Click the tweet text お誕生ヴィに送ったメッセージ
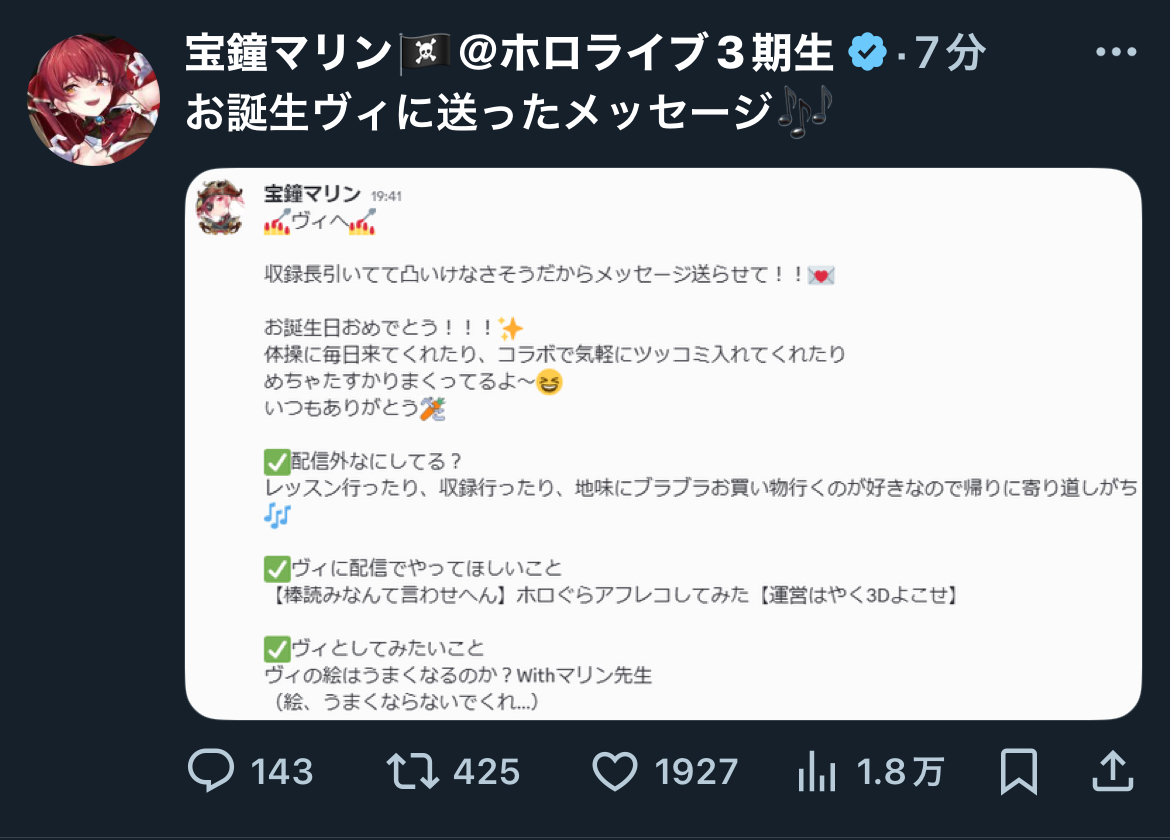 tap(478, 112)
